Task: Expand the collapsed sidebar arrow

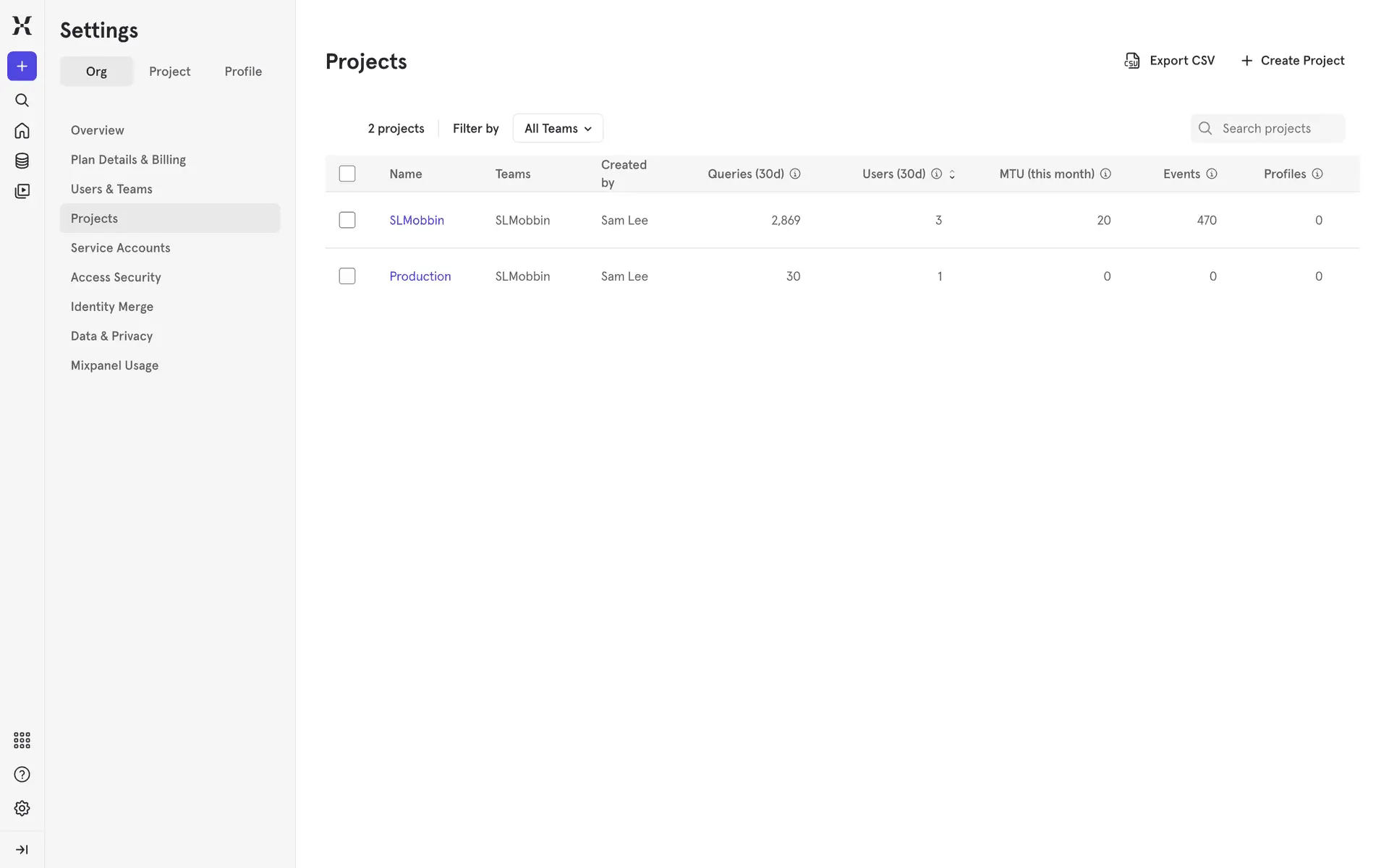Action: 22,849
